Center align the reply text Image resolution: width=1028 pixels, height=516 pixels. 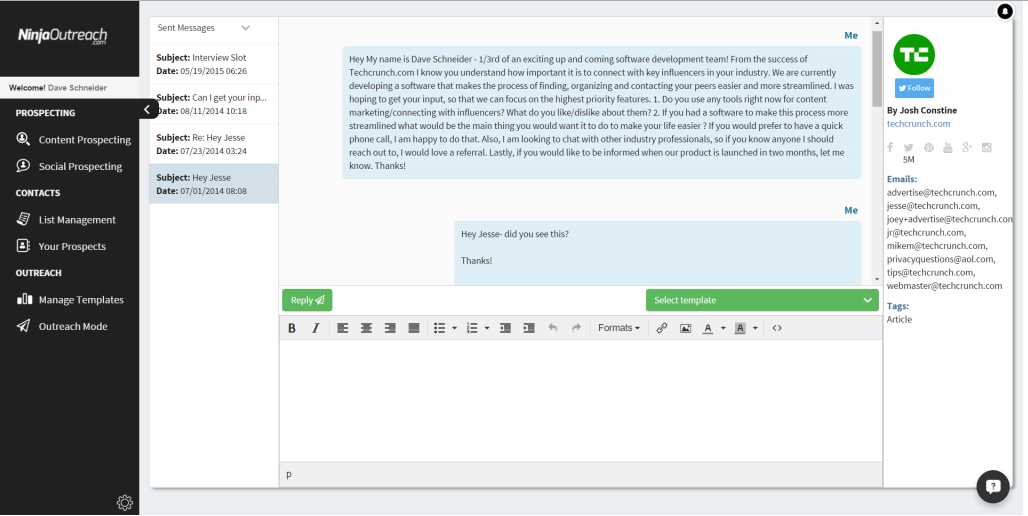[x=366, y=328]
